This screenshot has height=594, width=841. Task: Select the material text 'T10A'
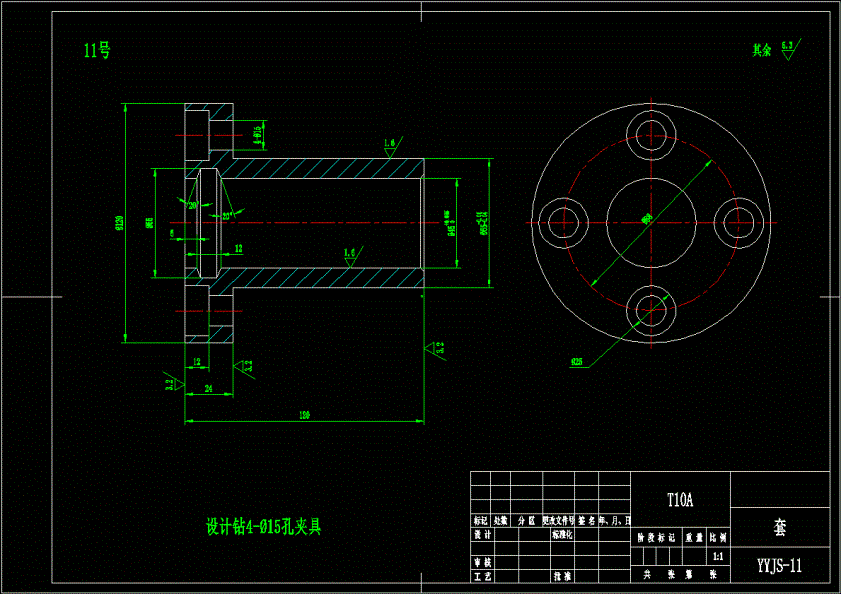pyautogui.click(x=680, y=500)
